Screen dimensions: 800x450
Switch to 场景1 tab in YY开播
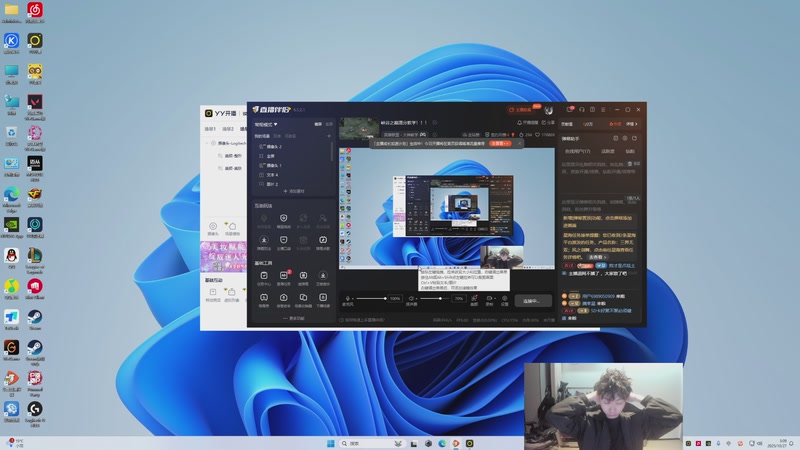tap(210, 129)
